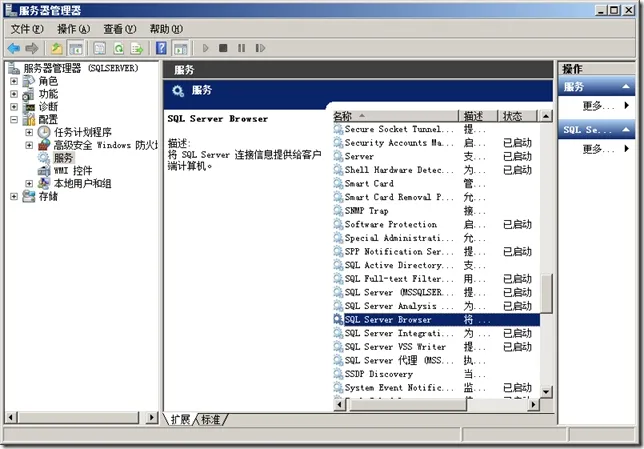Select 本地用户和组 in the tree
The image size is (644, 449).
[x=82, y=183]
